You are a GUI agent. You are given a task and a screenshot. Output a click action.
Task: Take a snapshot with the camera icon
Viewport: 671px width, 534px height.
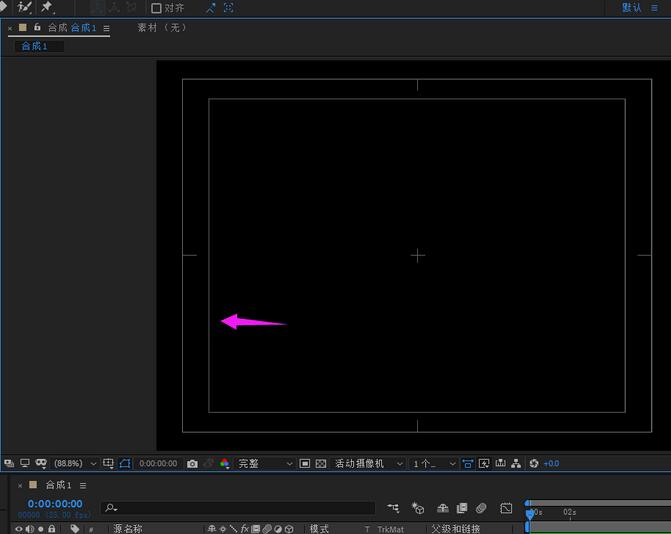(x=192, y=464)
